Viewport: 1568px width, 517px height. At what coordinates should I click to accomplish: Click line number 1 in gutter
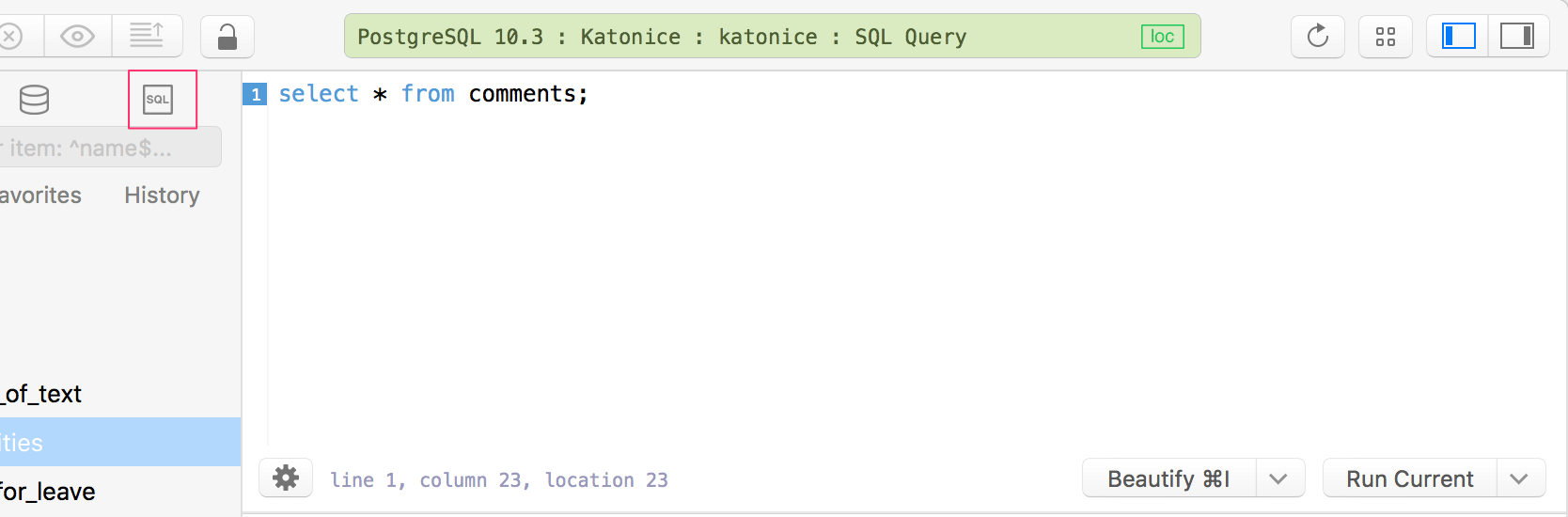tap(255, 94)
